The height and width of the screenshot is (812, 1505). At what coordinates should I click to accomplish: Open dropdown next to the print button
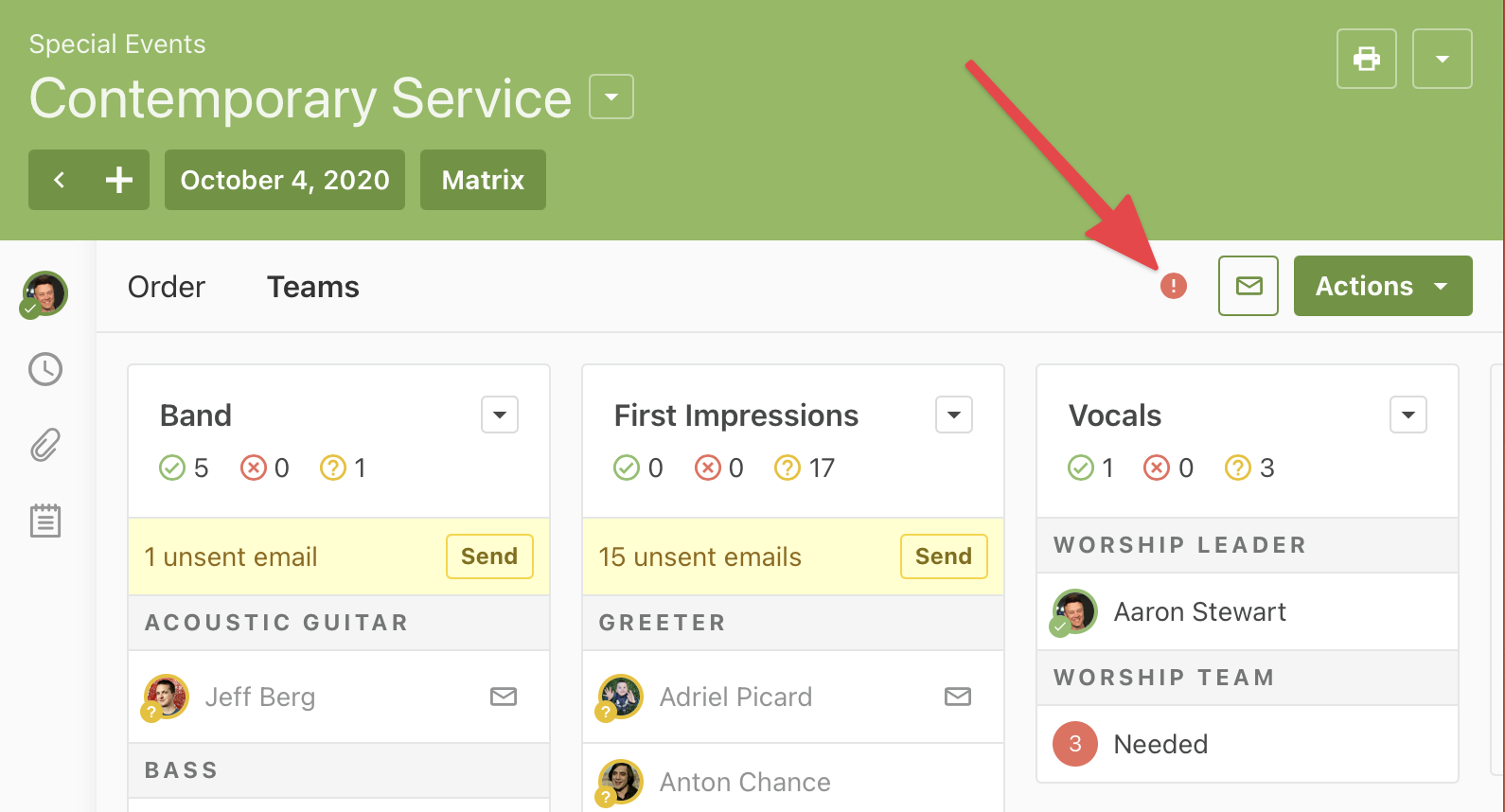click(1442, 59)
